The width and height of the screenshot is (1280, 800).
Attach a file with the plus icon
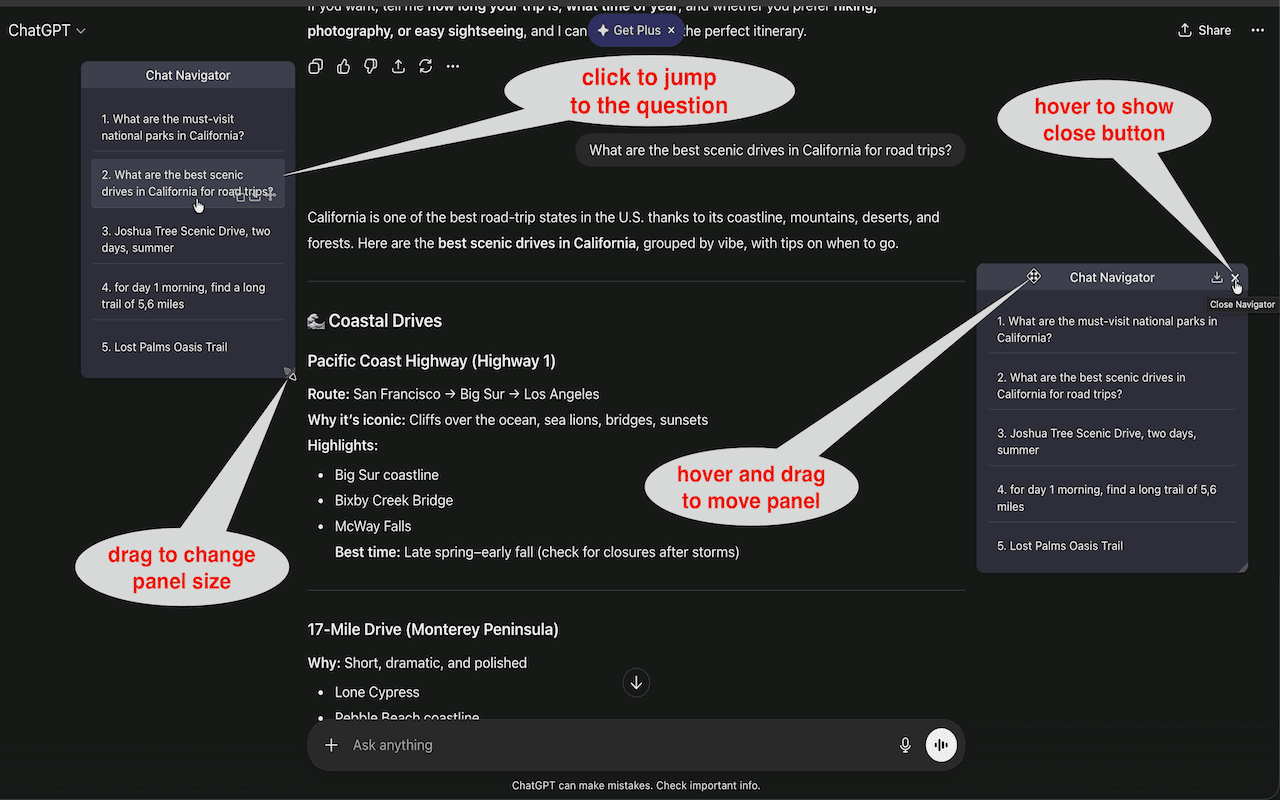331,745
